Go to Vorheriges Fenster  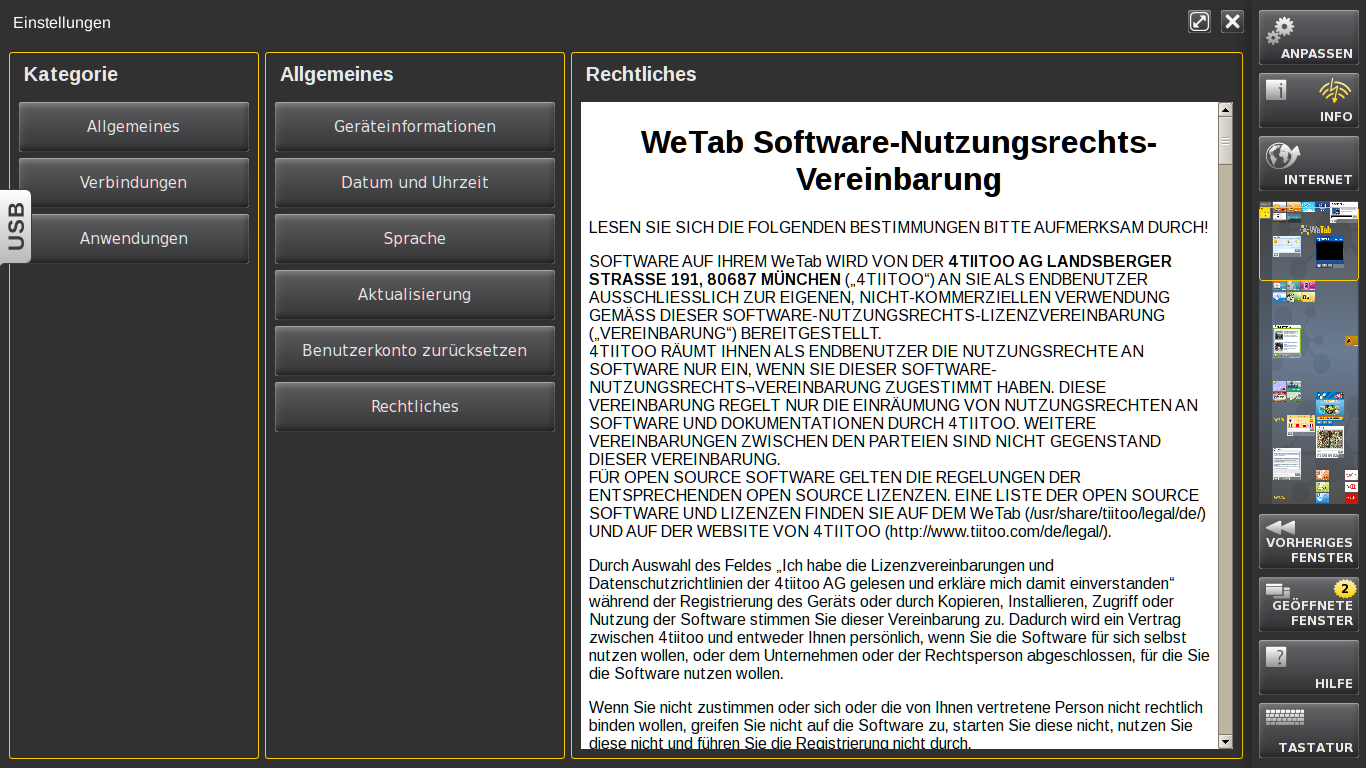coord(1308,541)
